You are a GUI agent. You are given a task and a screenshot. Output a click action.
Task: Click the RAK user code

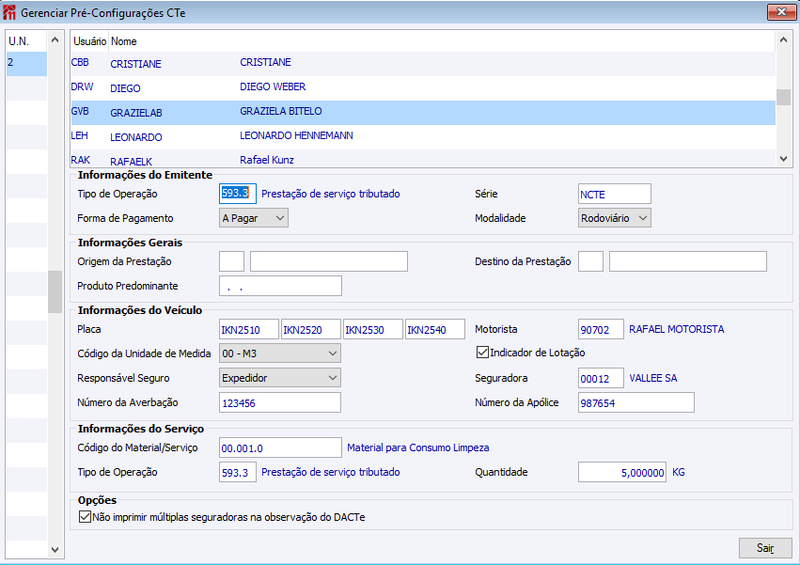[81, 160]
